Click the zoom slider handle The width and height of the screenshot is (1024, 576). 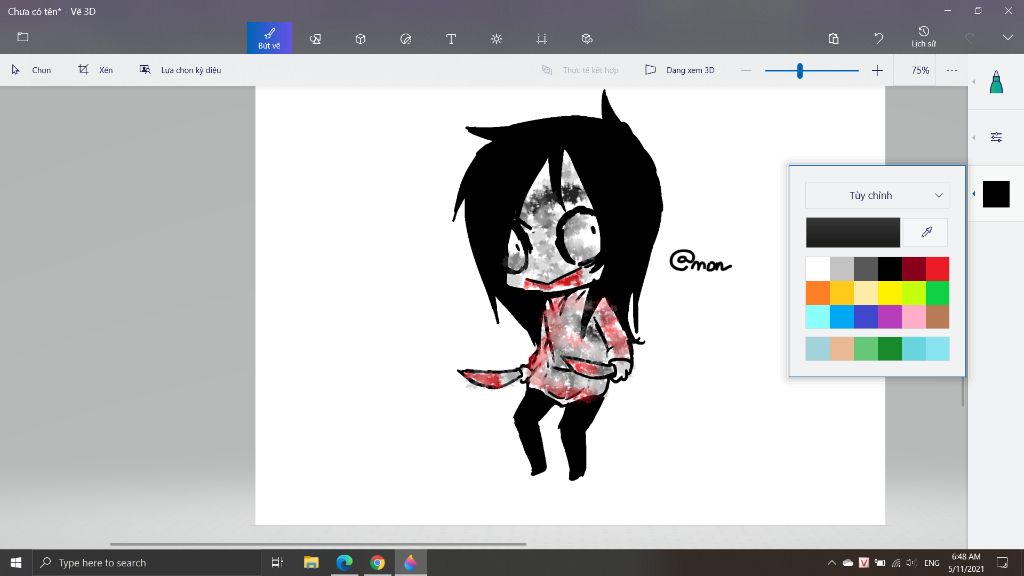pos(799,71)
